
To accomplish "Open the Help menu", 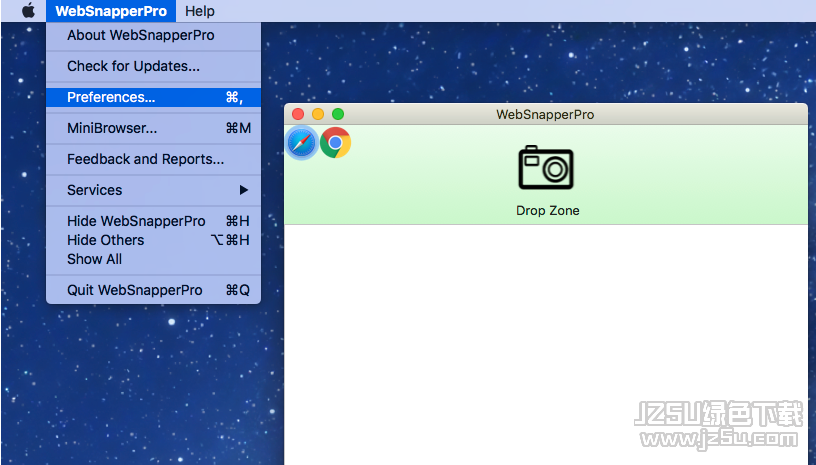I will [x=200, y=11].
